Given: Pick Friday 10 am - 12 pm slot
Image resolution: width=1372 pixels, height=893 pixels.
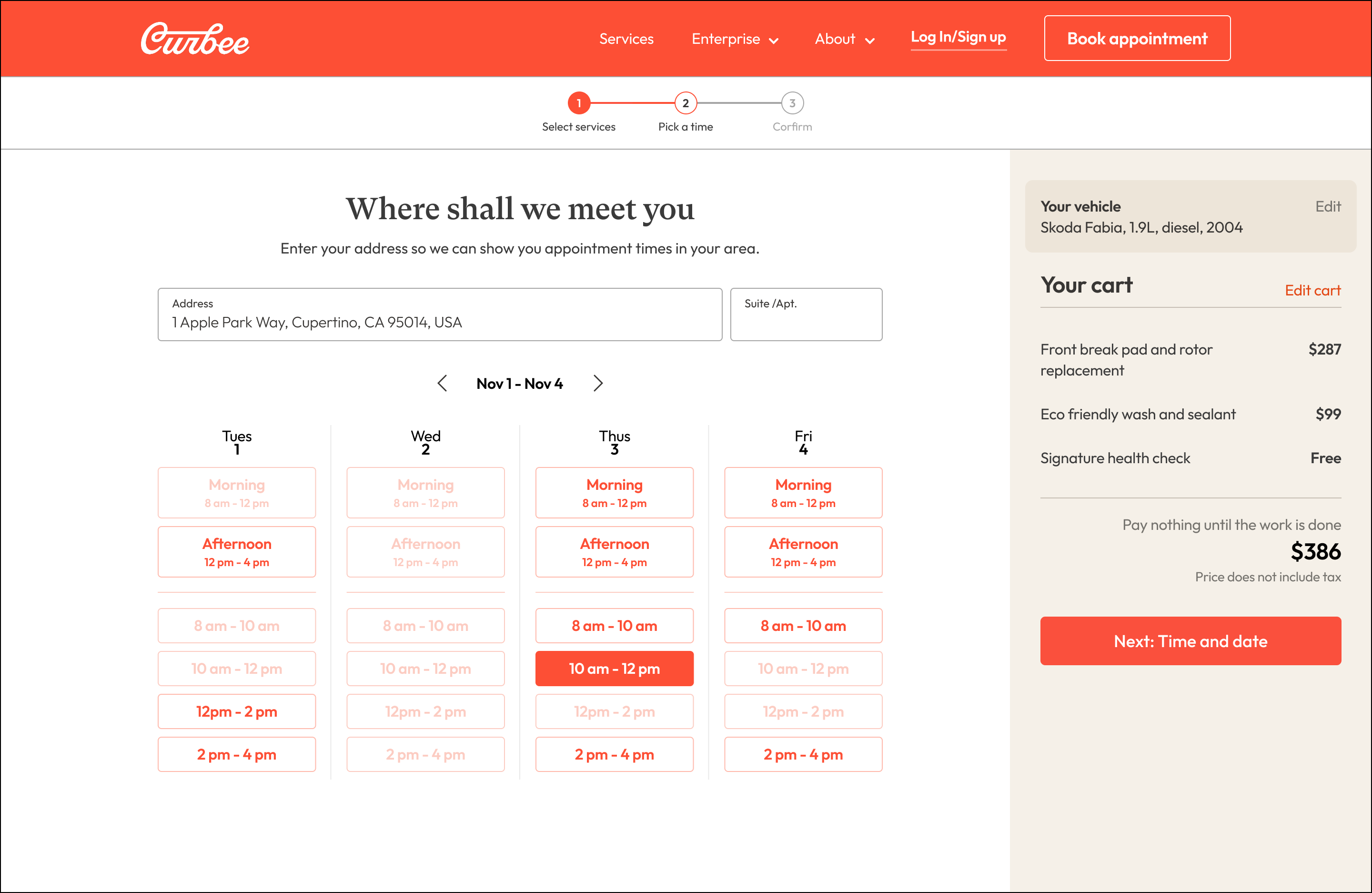Looking at the screenshot, I should tap(803, 669).
